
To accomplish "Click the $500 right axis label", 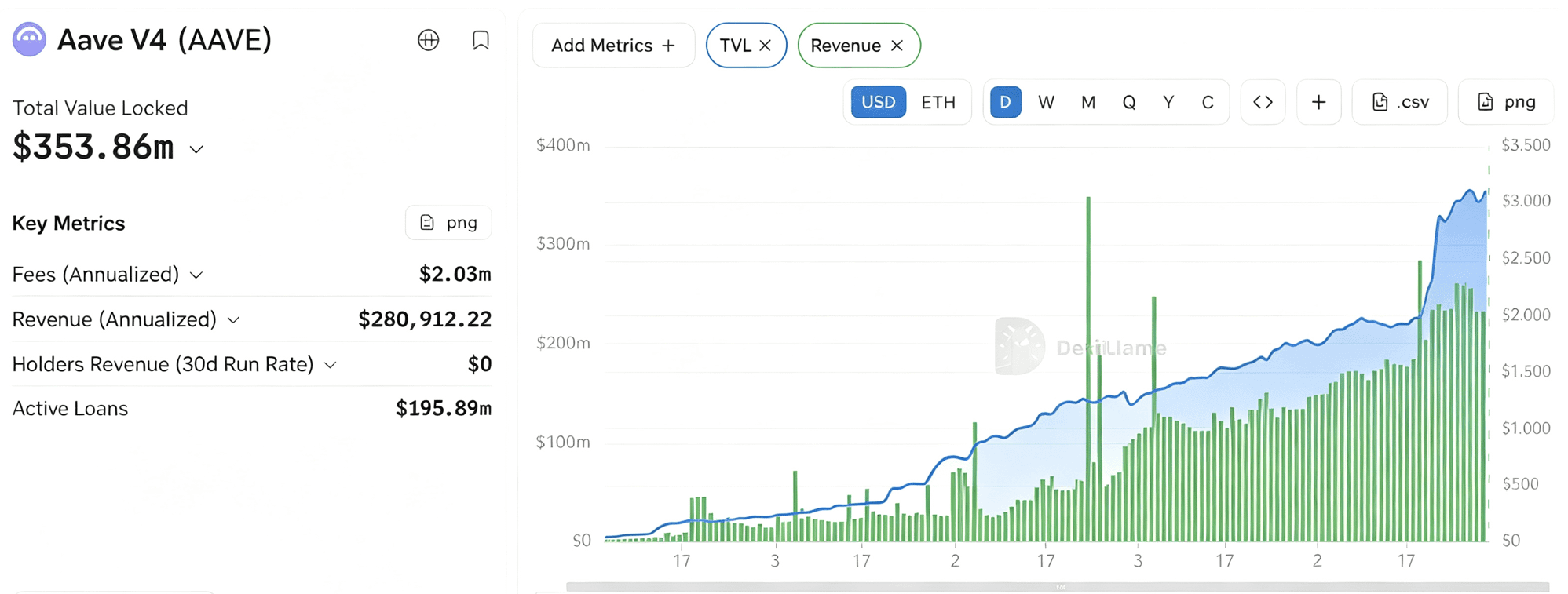I will coord(1520,484).
